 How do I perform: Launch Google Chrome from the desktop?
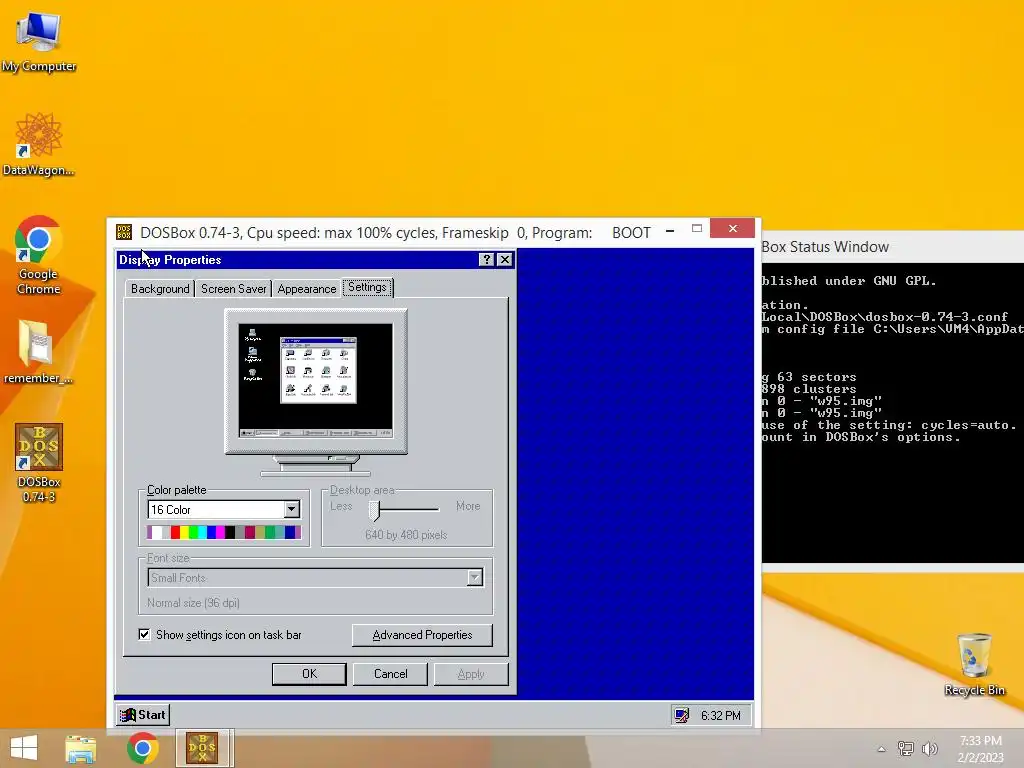(39, 255)
